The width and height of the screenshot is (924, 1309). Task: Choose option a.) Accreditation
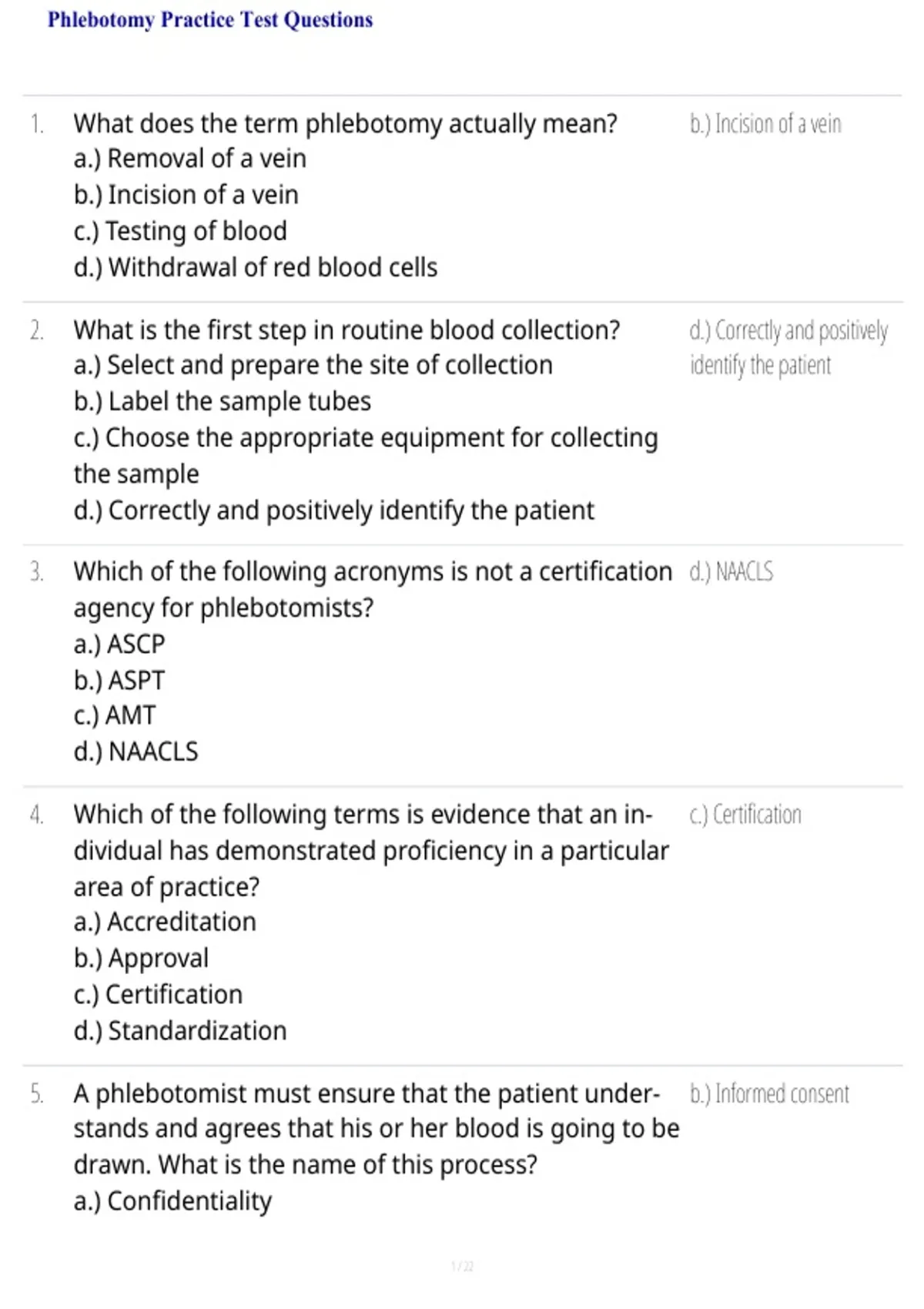click(165, 922)
